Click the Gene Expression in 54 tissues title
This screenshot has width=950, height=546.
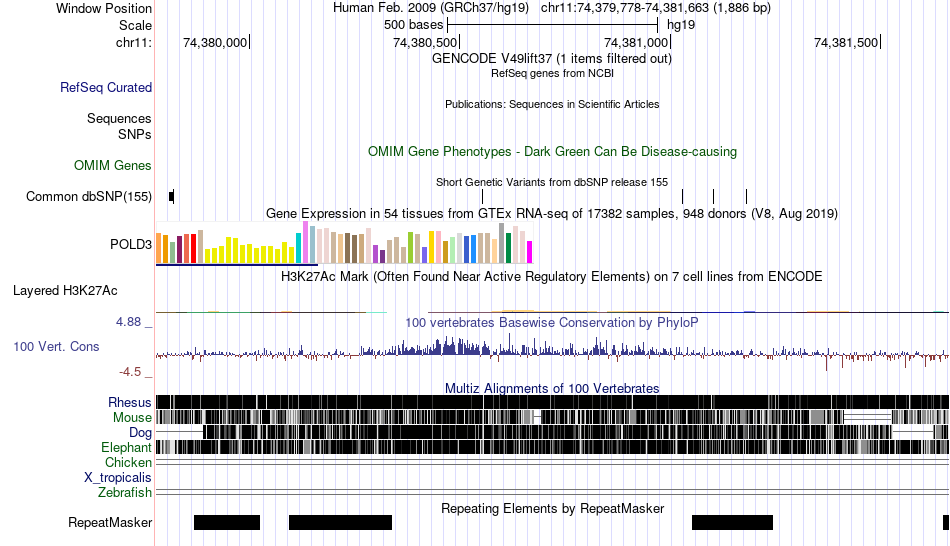(552, 213)
